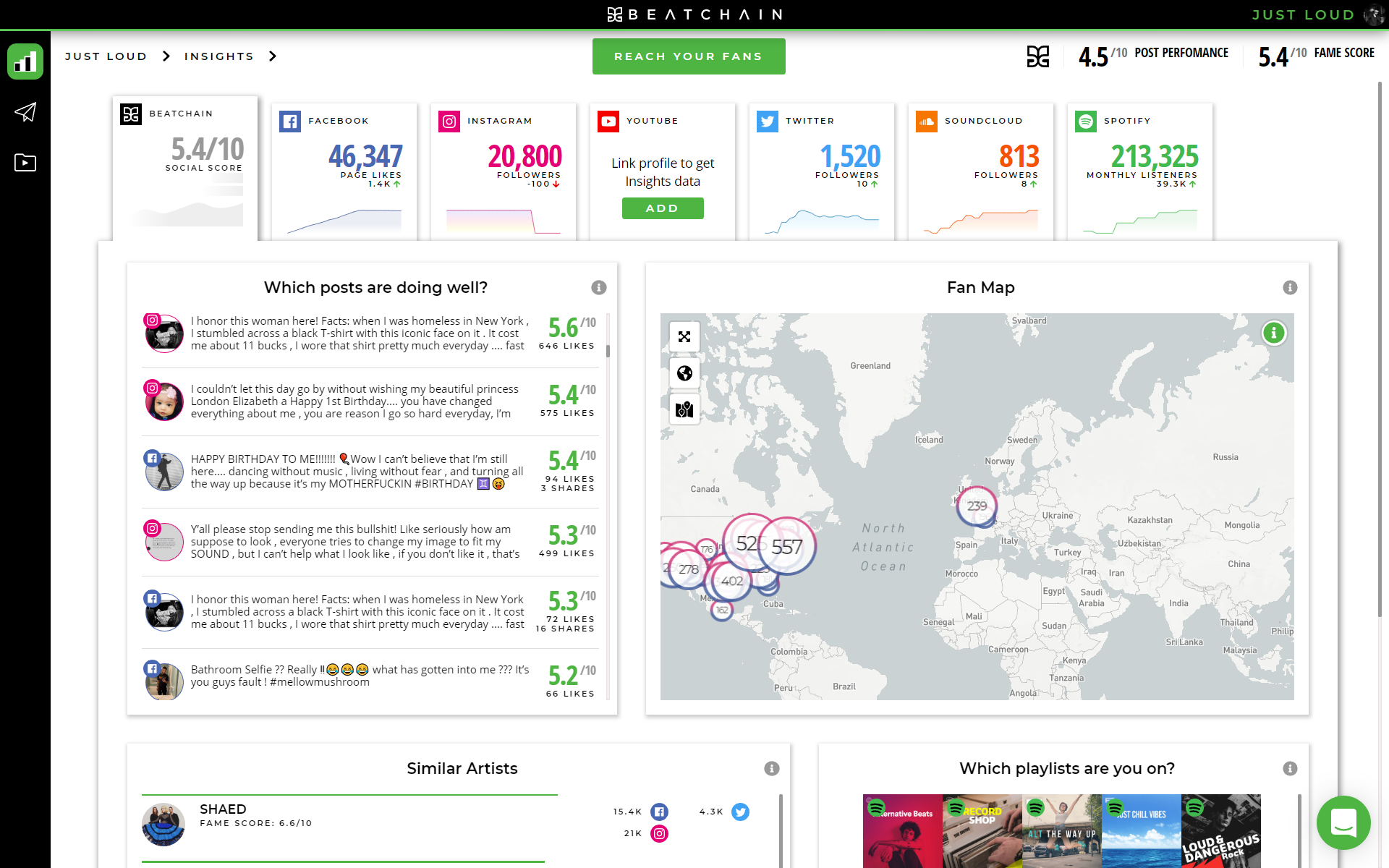Click the Just Loud breadcrumb
Image resolution: width=1389 pixels, height=868 pixels.
coord(106,56)
